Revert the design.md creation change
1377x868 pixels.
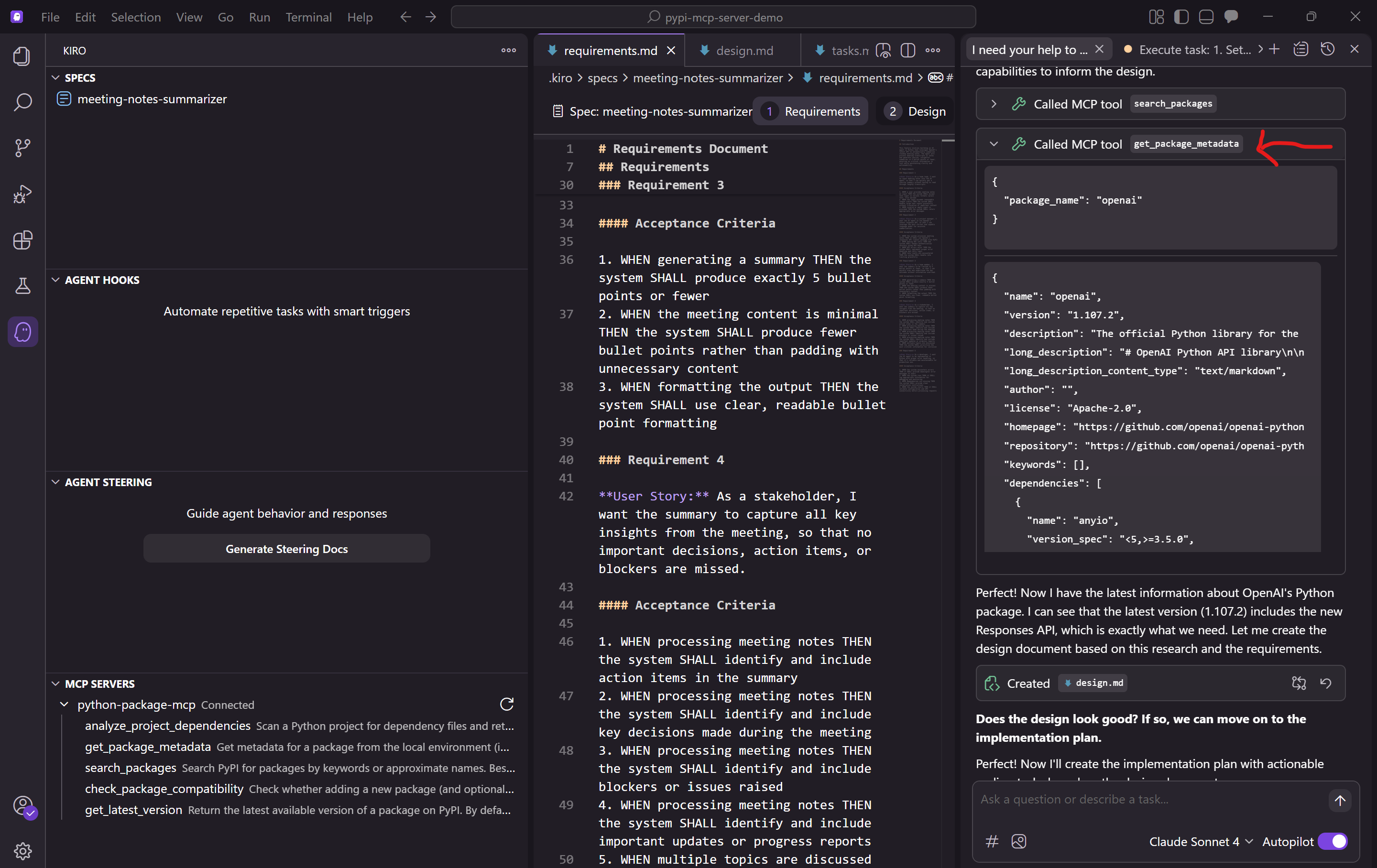tap(1326, 684)
